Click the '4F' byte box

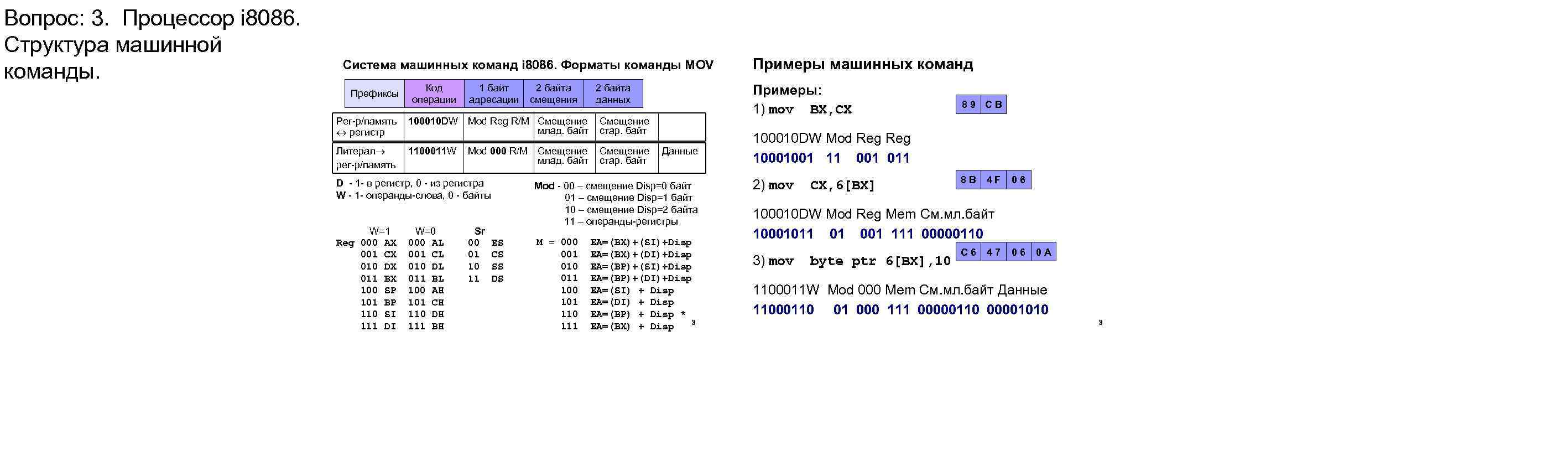993,180
